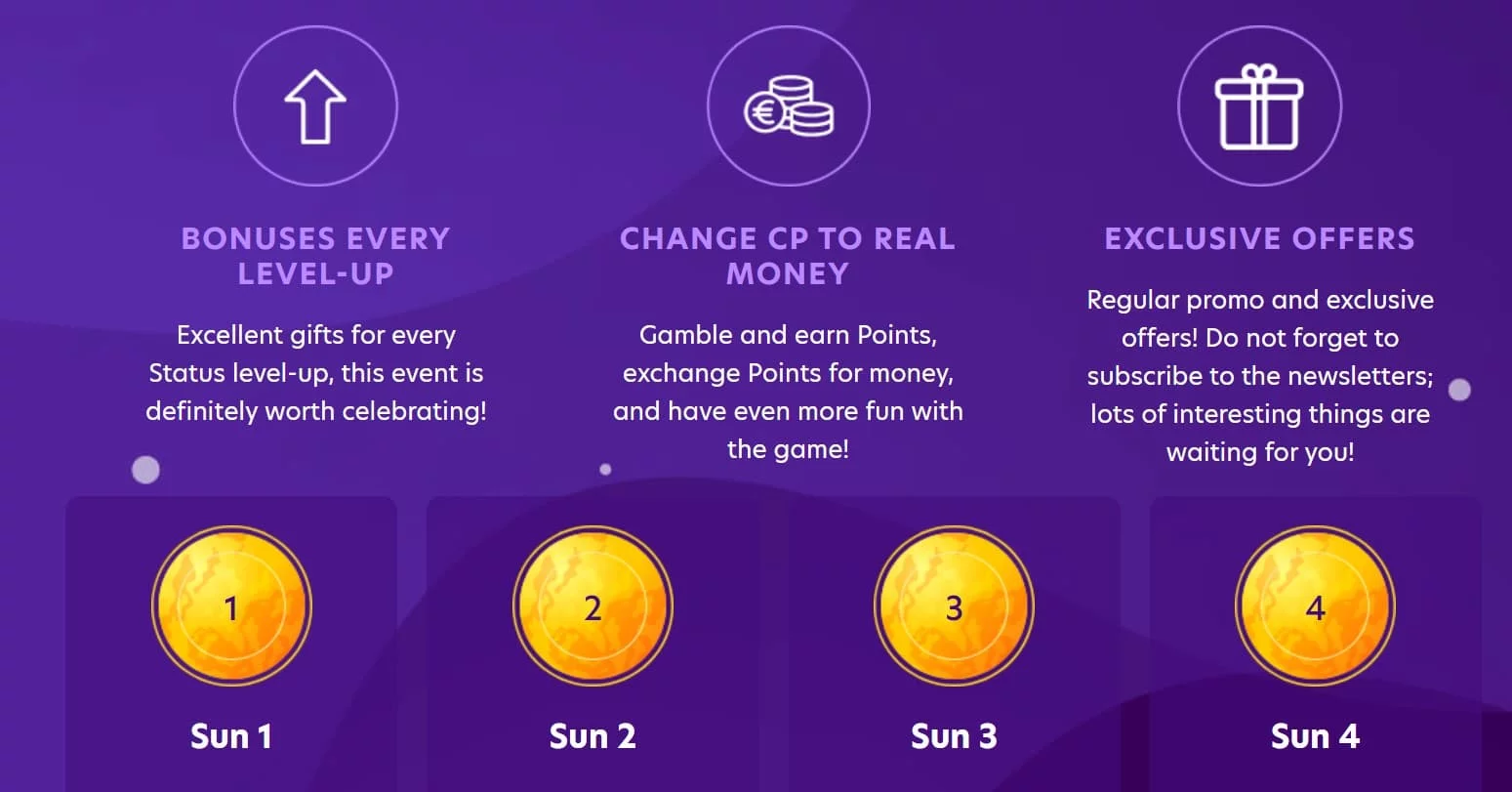Screen dimensions: 1512x792
Task: Click the 'definitely worth celebrating!' text line
Action: [315, 411]
